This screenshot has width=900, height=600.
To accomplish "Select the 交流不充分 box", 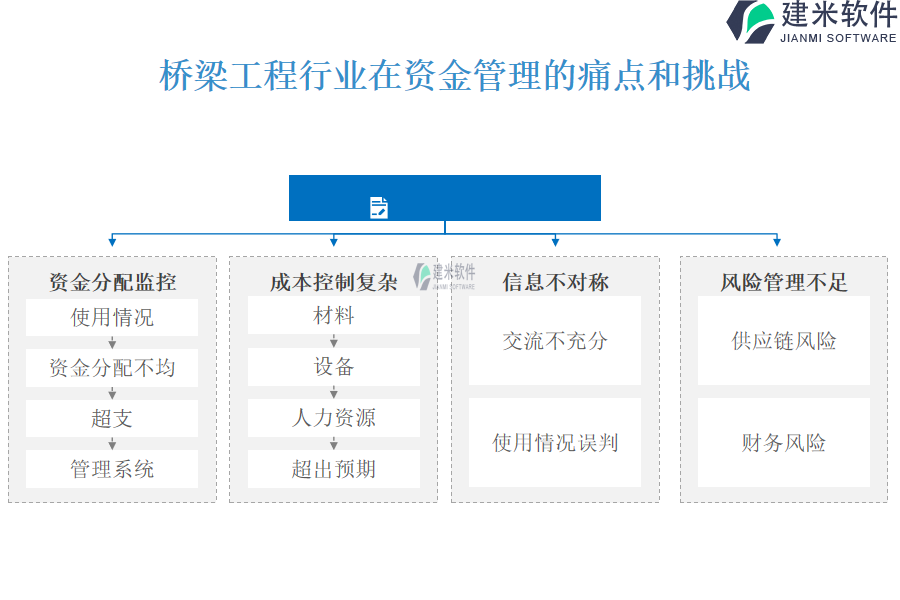I will [x=555, y=340].
